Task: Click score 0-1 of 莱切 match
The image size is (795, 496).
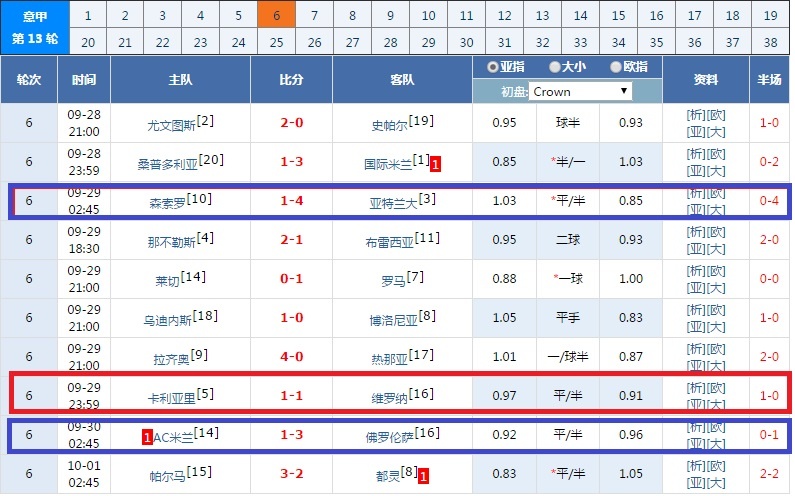Action: point(292,279)
